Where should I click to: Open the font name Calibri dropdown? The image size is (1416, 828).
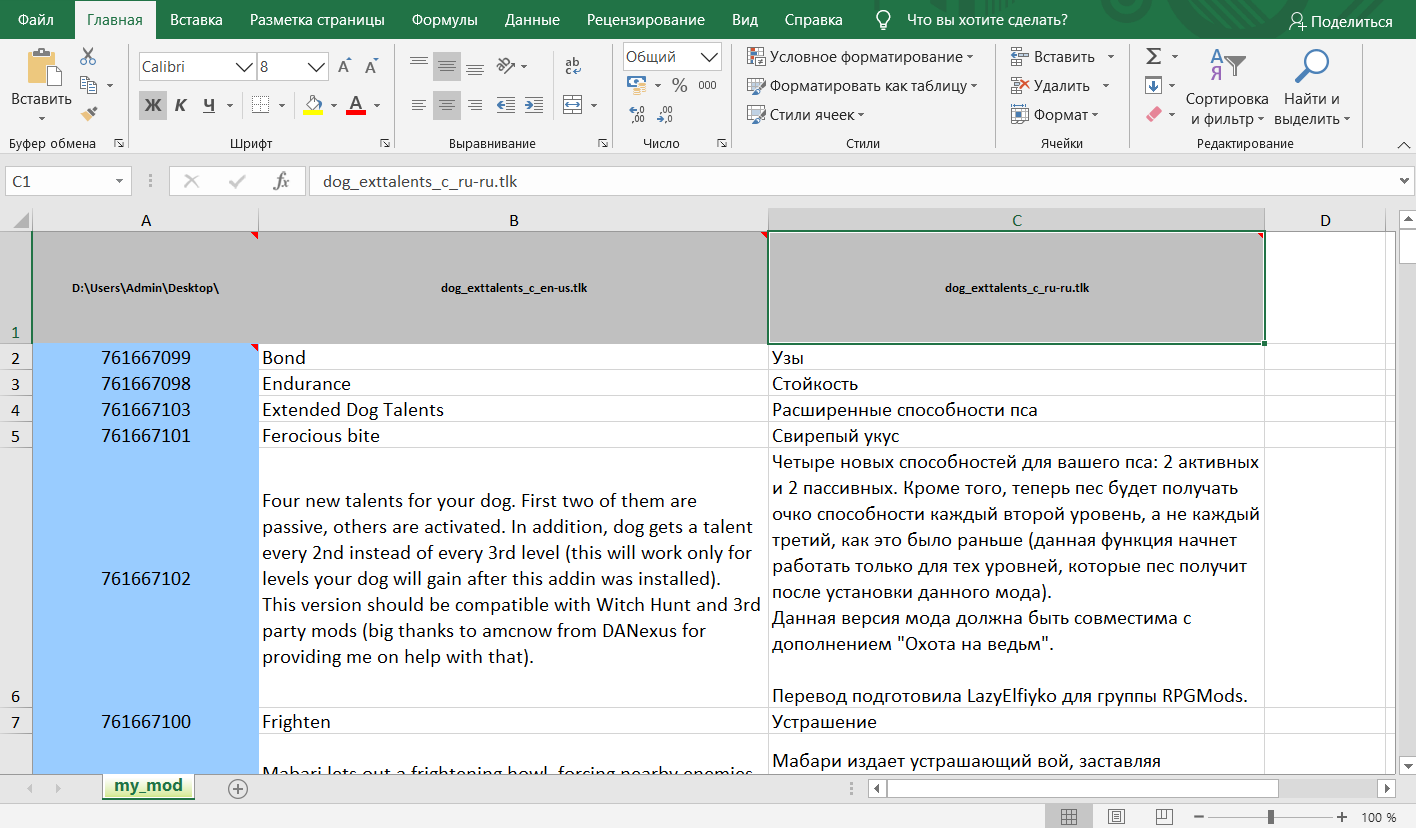[x=243, y=67]
